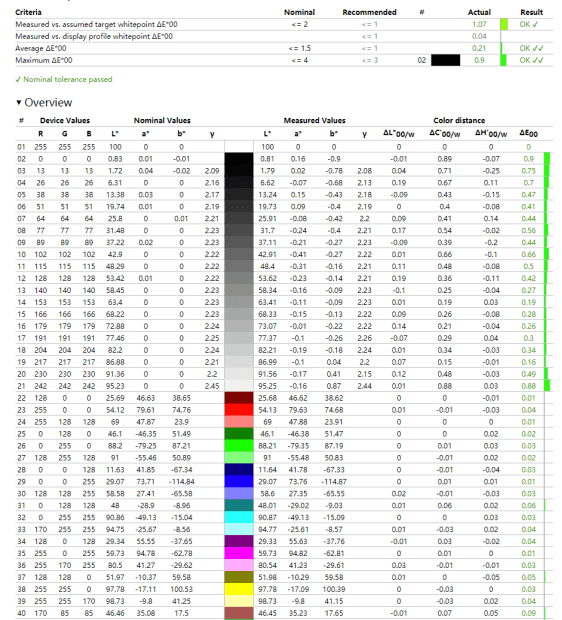Select the purple swatch of row 34

point(239,541)
